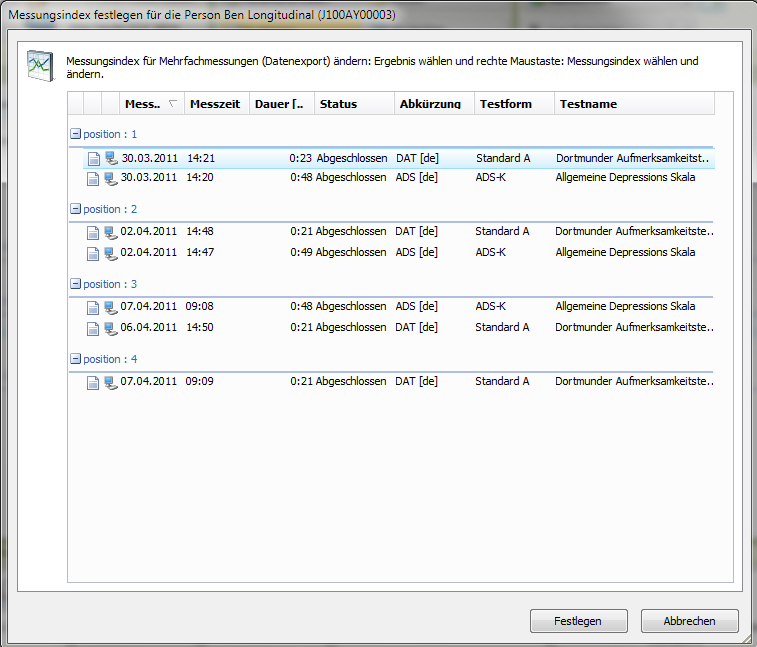
Task: Collapse the position : 2 group
Action: [75, 209]
